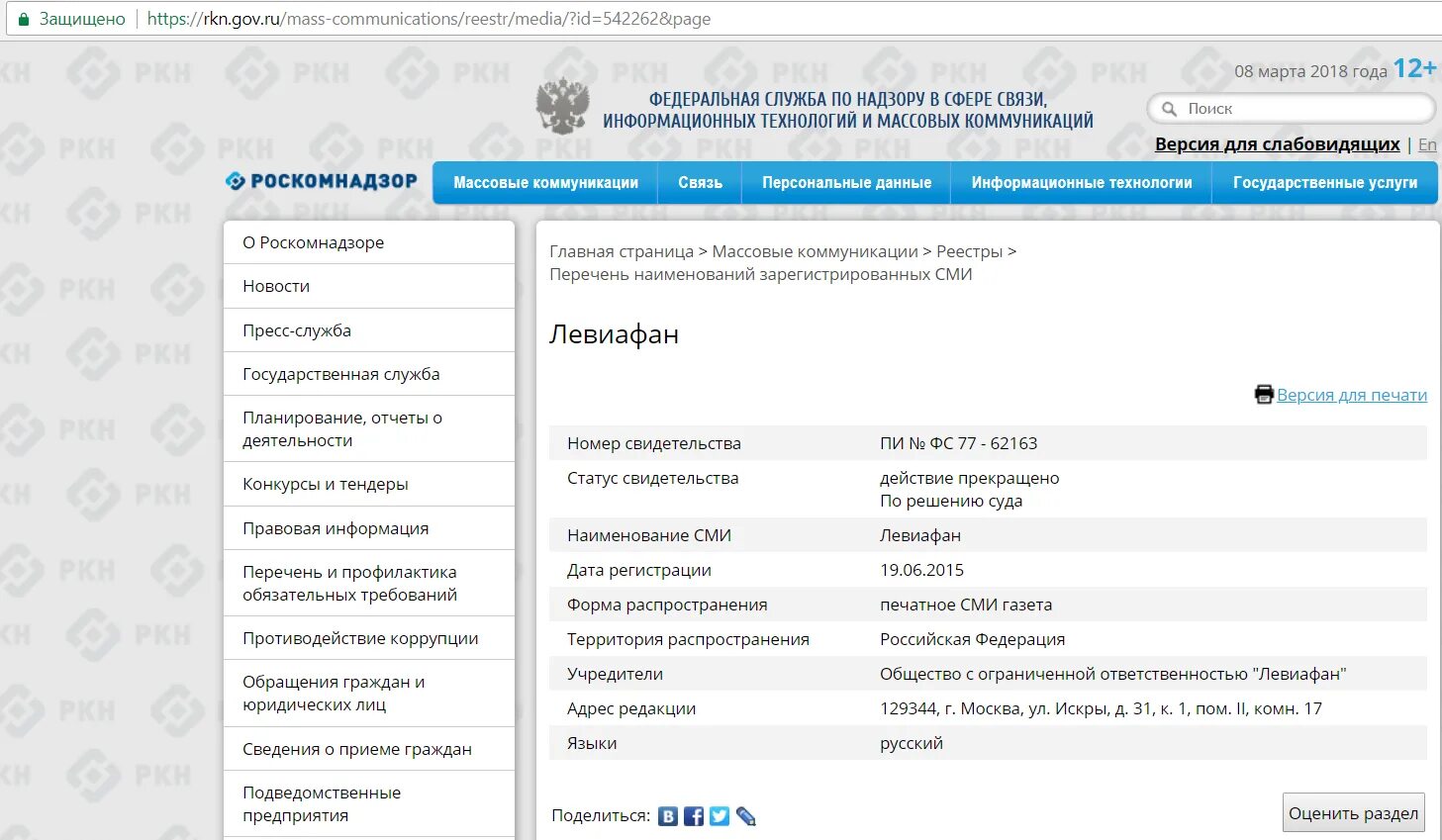Open the Государственные услуги tab

click(x=1324, y=183)
